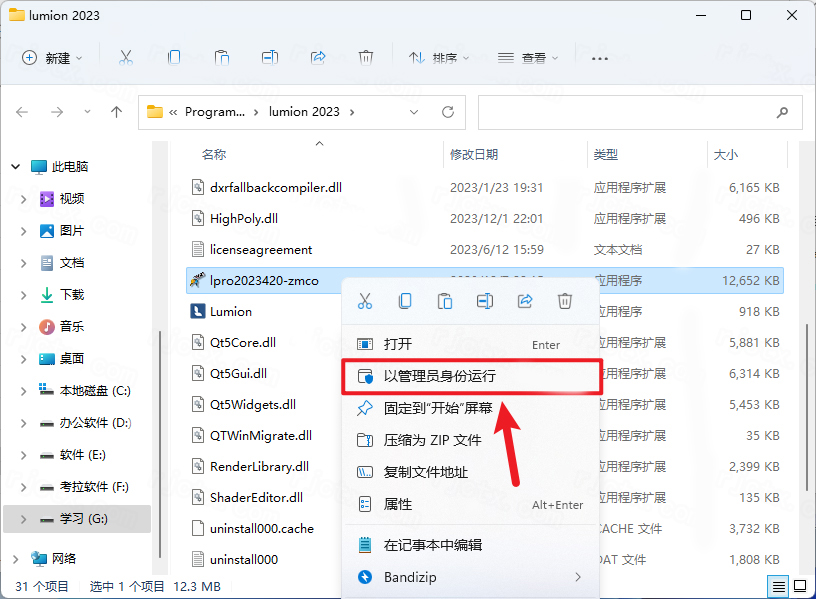Open recent locations dropdown chevron

pyautogui.click(x=87, y=112)
